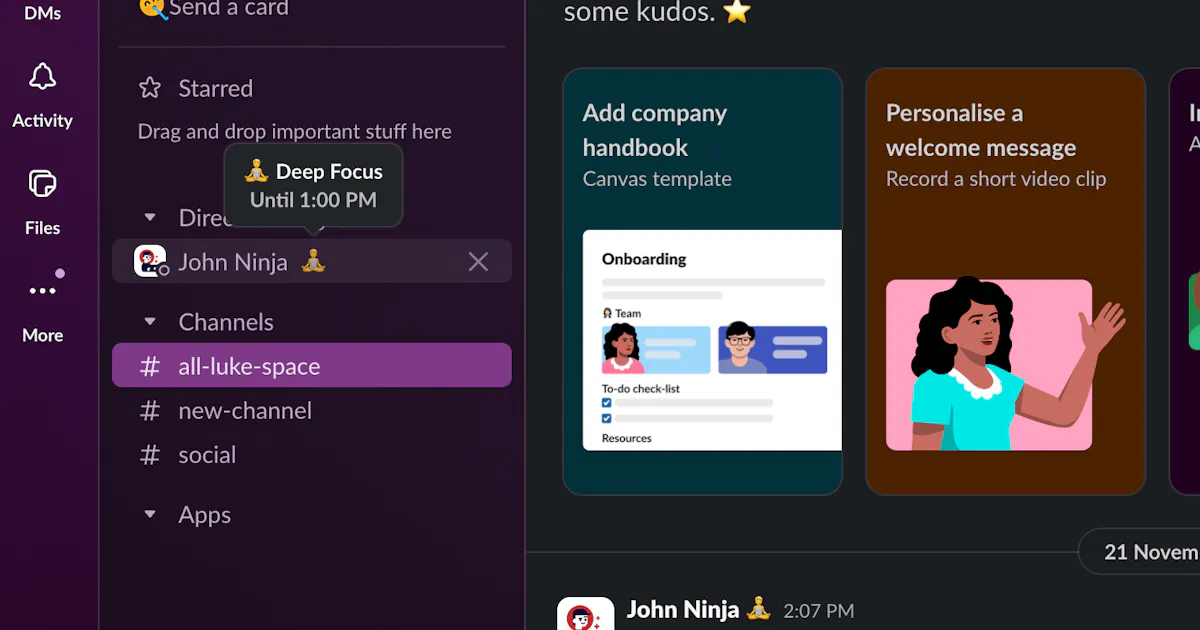This screenshot has width=1200, height=630.
Task: Click the Onboarding canvas template preview
Action: [712, 340]
